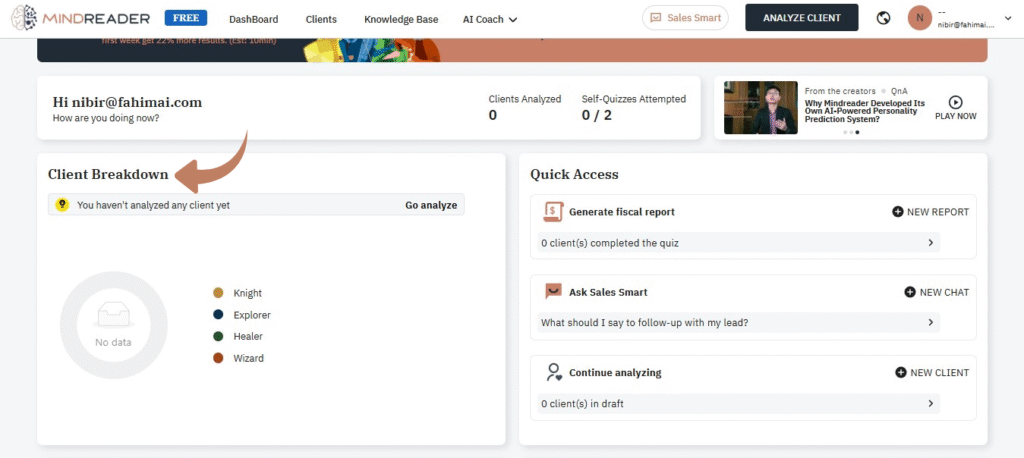
Task: Click the Go analyze link
Action: pos(431,205)
